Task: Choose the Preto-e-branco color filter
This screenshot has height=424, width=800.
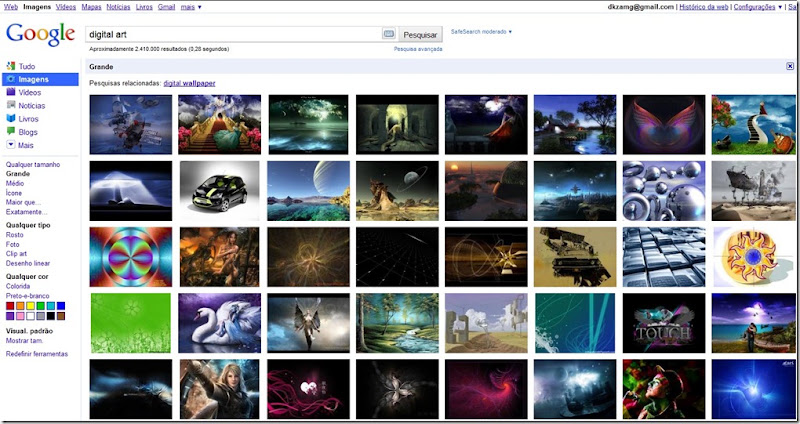Action: pyautogui.click(x=28, y=296)
